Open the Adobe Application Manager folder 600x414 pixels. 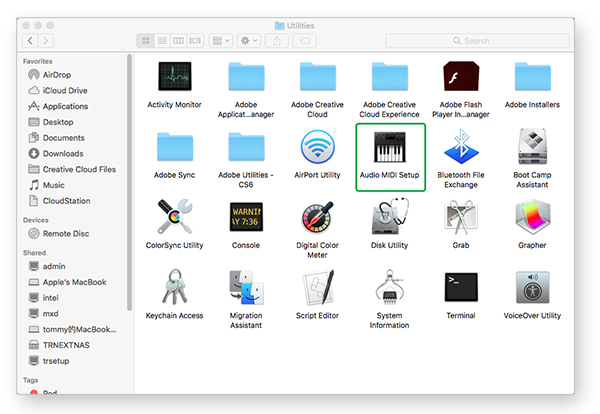(x=246, y=77)
